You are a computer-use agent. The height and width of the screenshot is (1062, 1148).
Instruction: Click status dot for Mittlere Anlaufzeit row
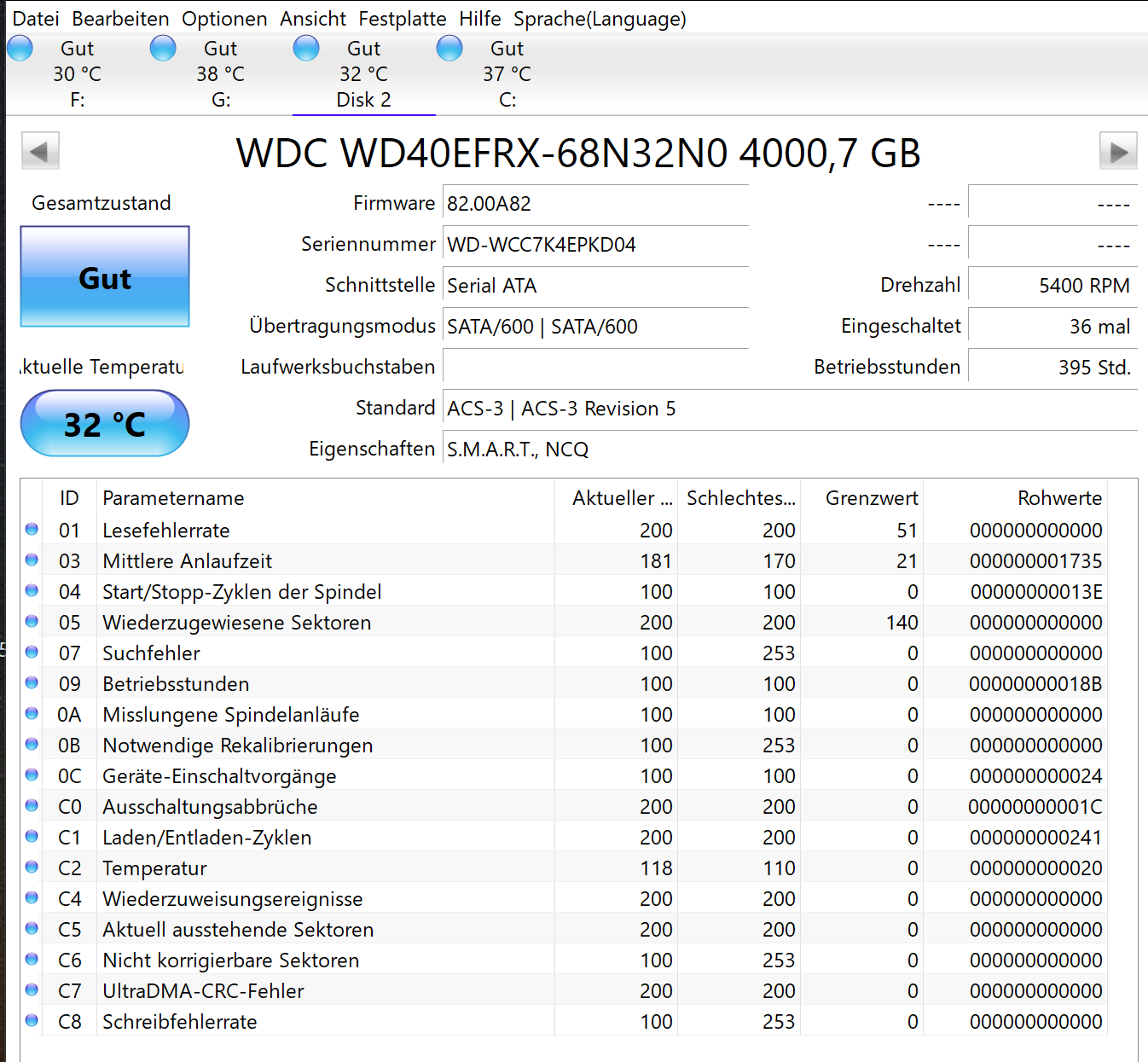32,560
